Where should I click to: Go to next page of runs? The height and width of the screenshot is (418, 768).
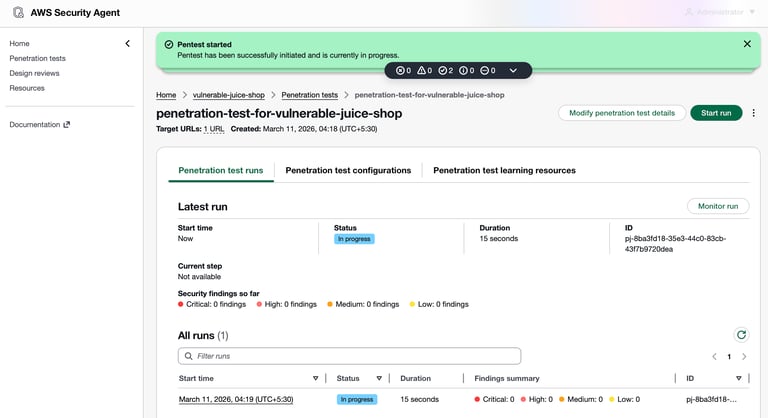[744, 357]
